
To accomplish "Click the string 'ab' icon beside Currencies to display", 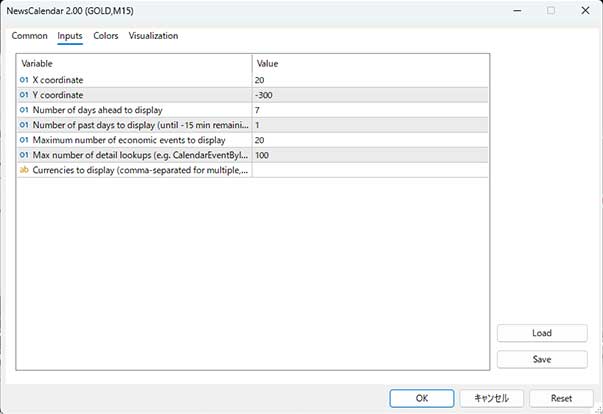I will (x=24, y=170).
